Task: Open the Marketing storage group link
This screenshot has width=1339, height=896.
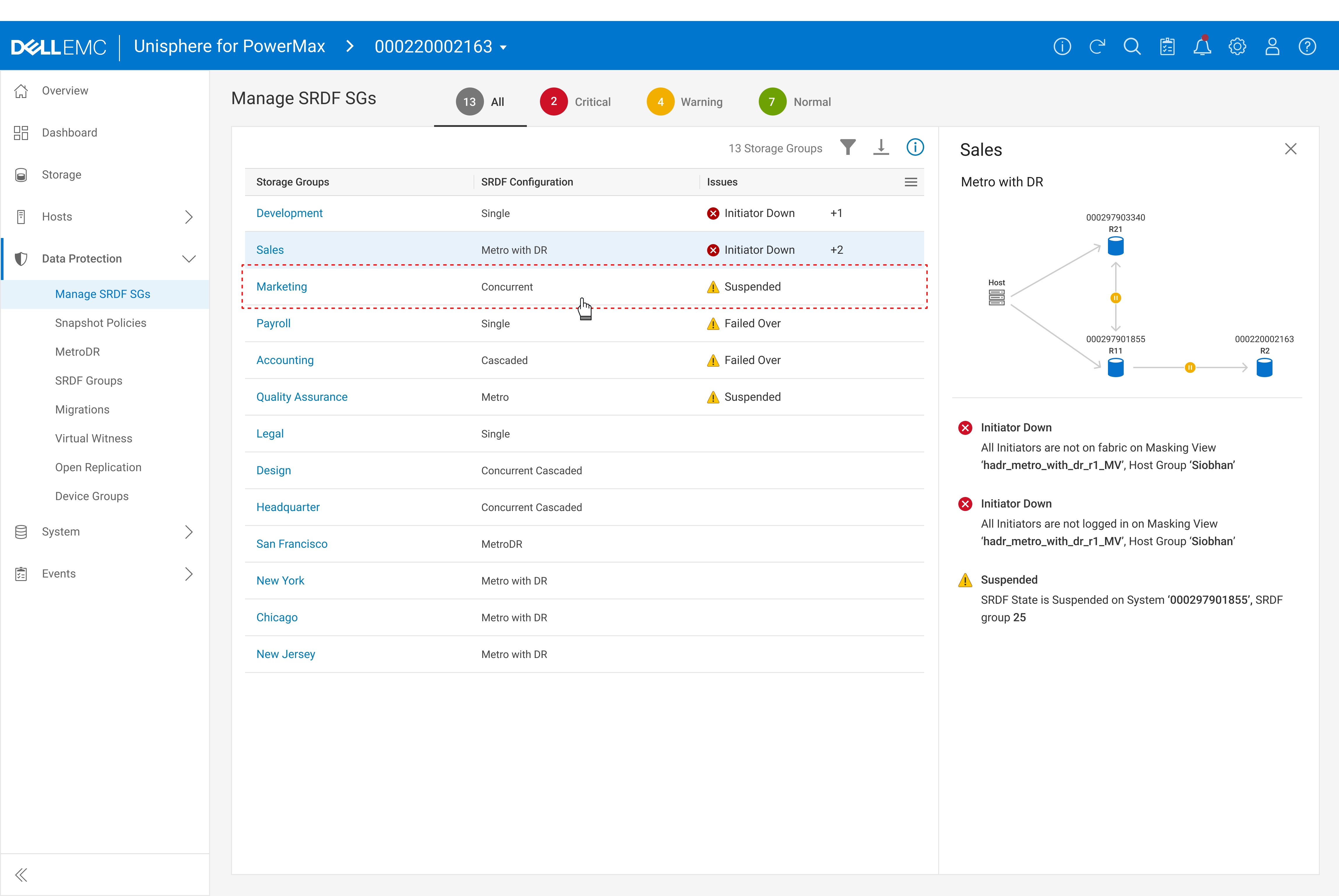Action: pyautogui.click(x=281, y=287)
